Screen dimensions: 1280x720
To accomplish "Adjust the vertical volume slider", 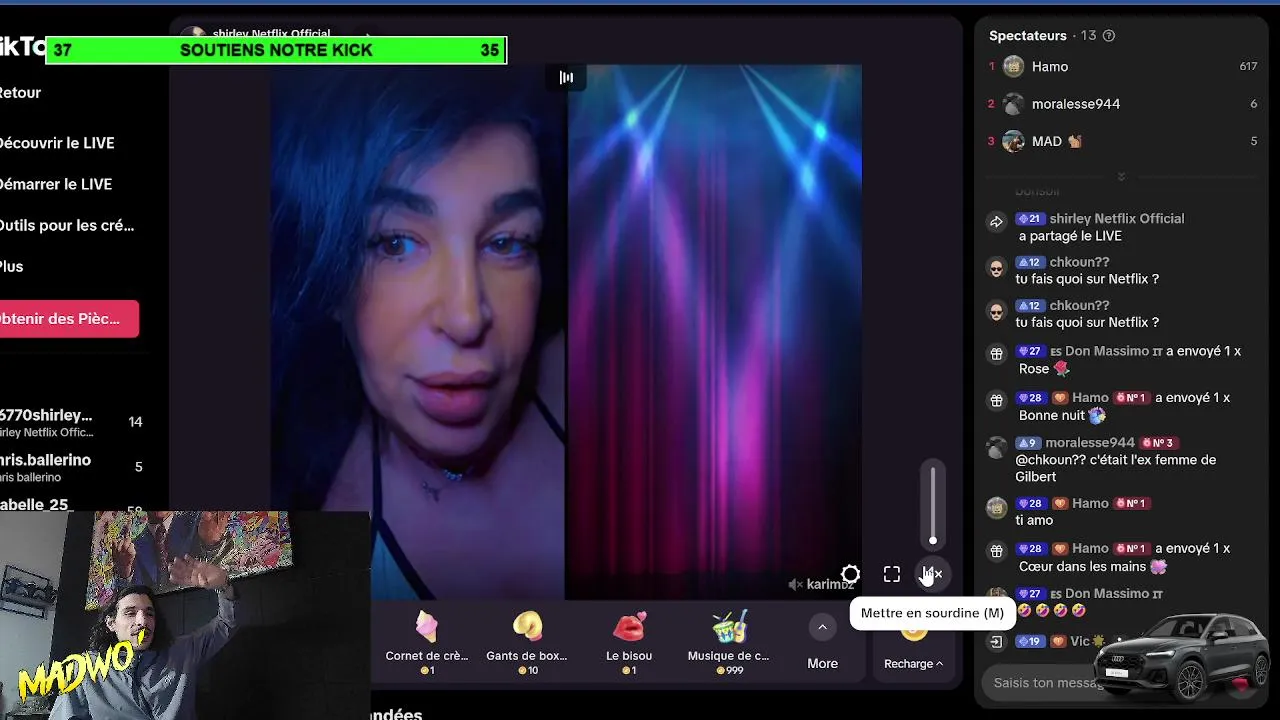I will (933, 506).
